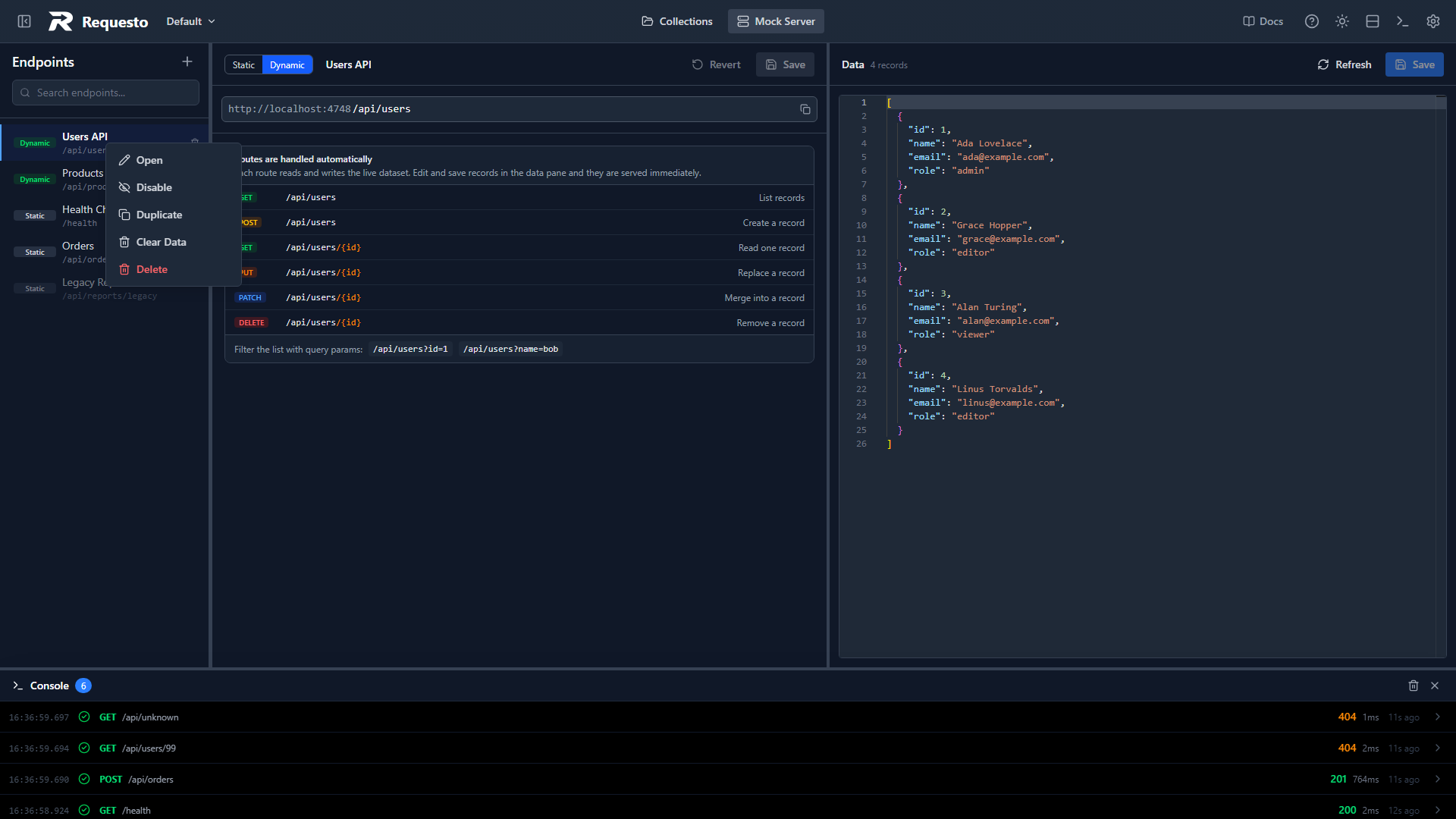Switch to the Mock Server tab
The width and height of the screenshot is (1456, 819).
[776, 21]
